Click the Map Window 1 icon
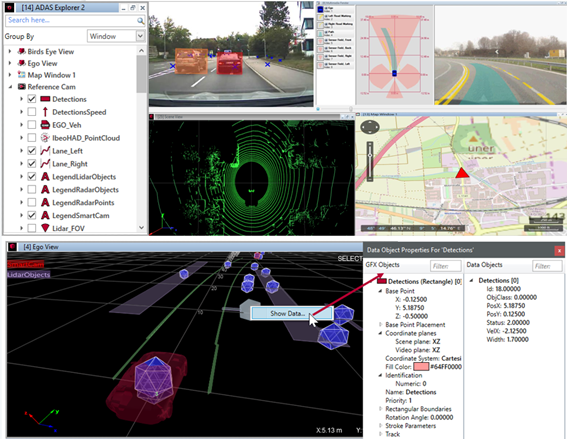This screenshot has width=567, height=439. coord(22,75)
